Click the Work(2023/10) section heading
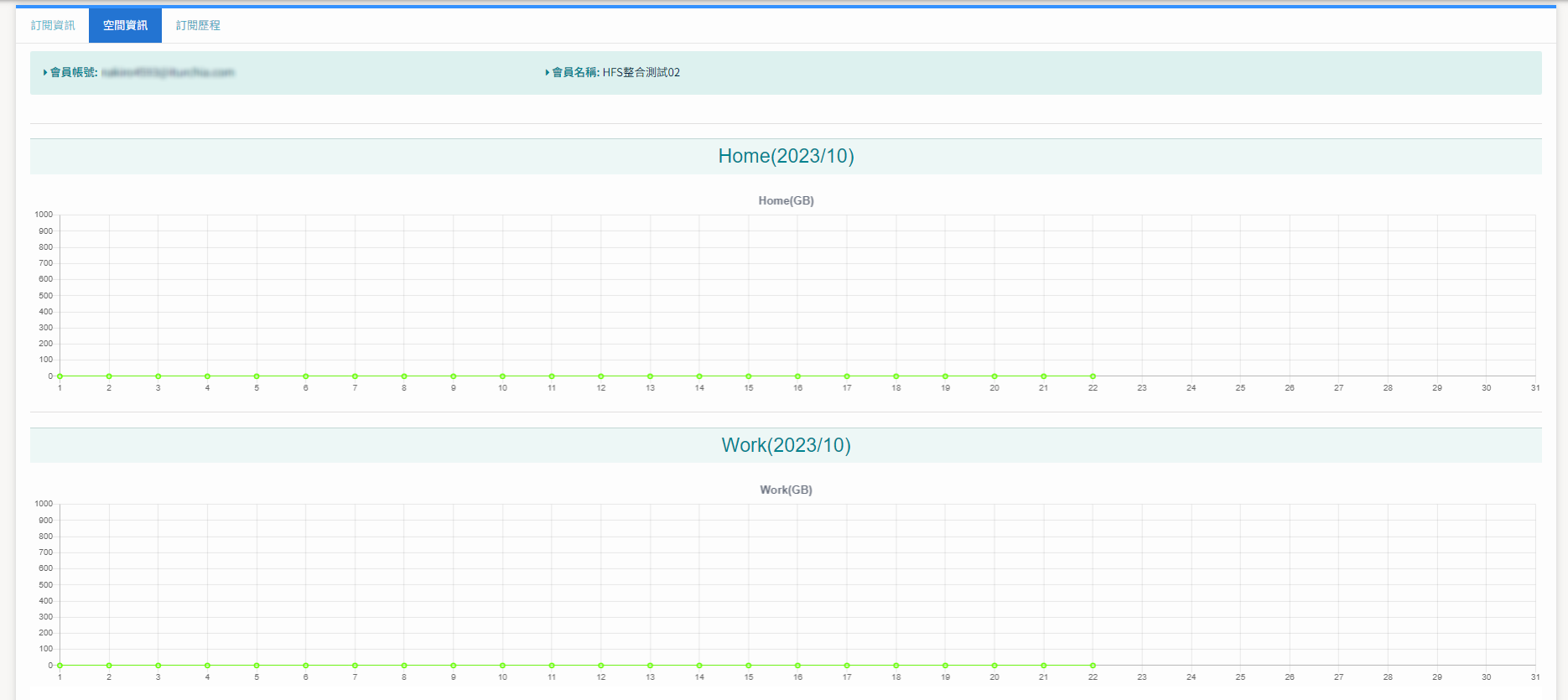 (x=786, y=445)
